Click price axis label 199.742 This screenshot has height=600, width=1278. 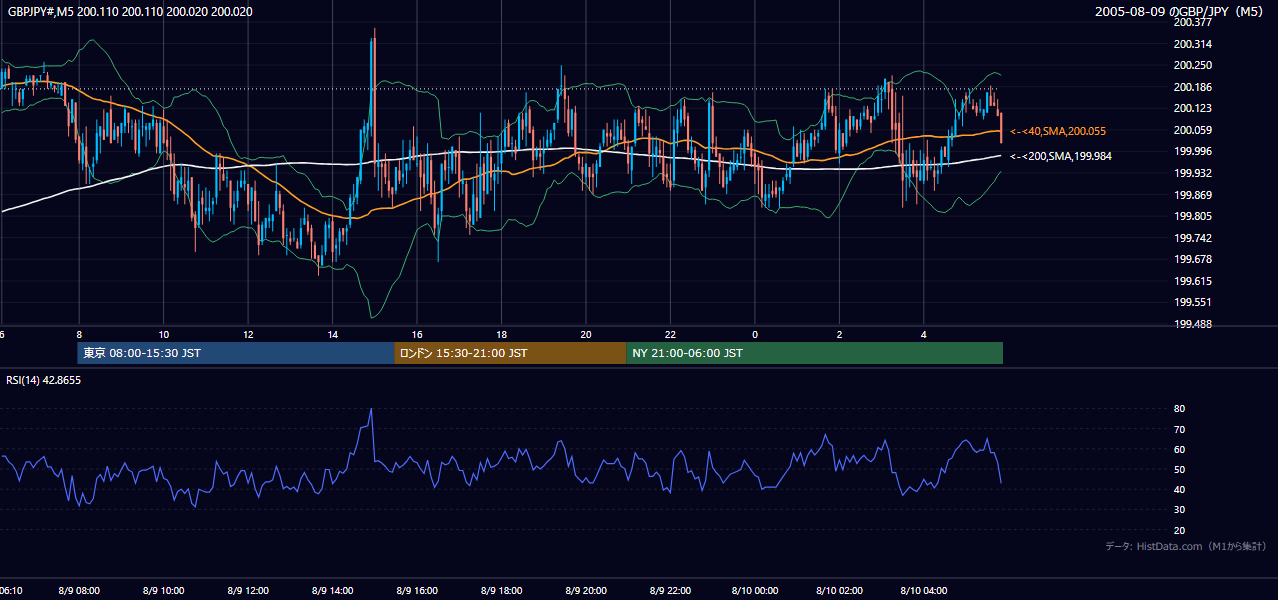click(x=1192, y=238)
